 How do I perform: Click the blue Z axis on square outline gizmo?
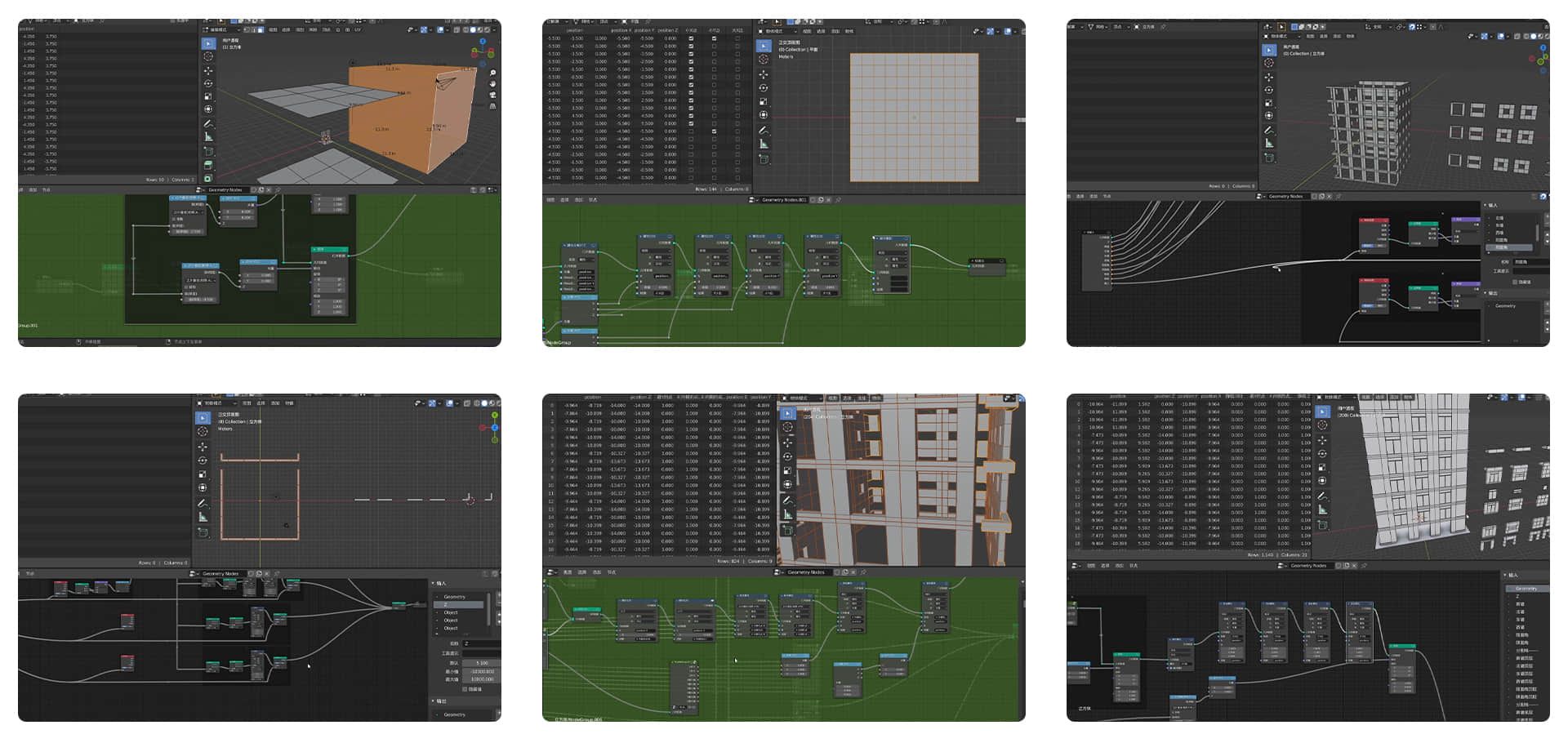[495, 428]
